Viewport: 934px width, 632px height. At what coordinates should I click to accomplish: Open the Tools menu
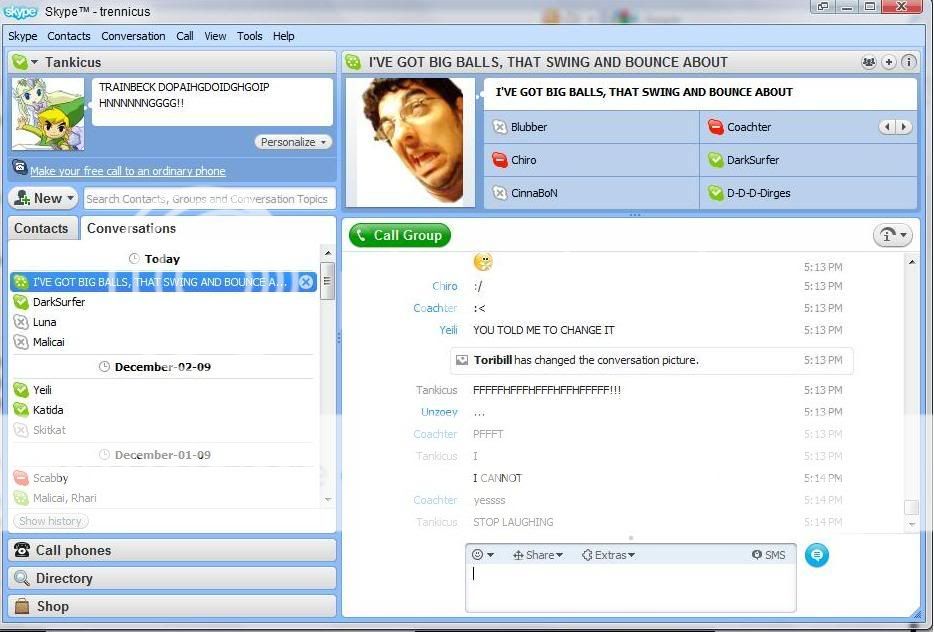click(249, 36)
